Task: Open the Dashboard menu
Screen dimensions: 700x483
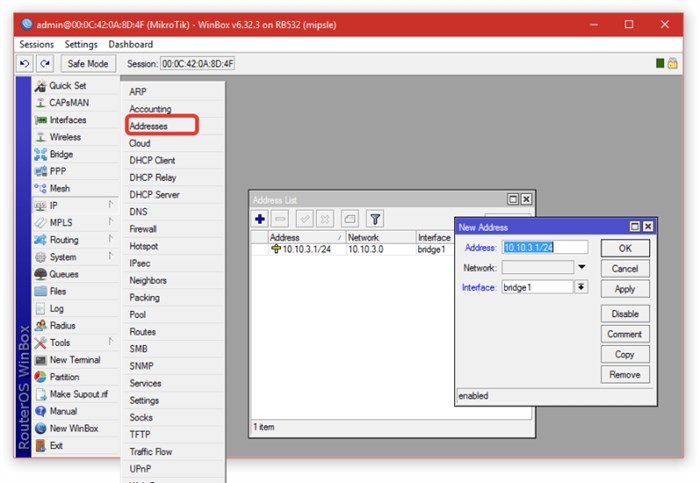Action: point(131,44)
